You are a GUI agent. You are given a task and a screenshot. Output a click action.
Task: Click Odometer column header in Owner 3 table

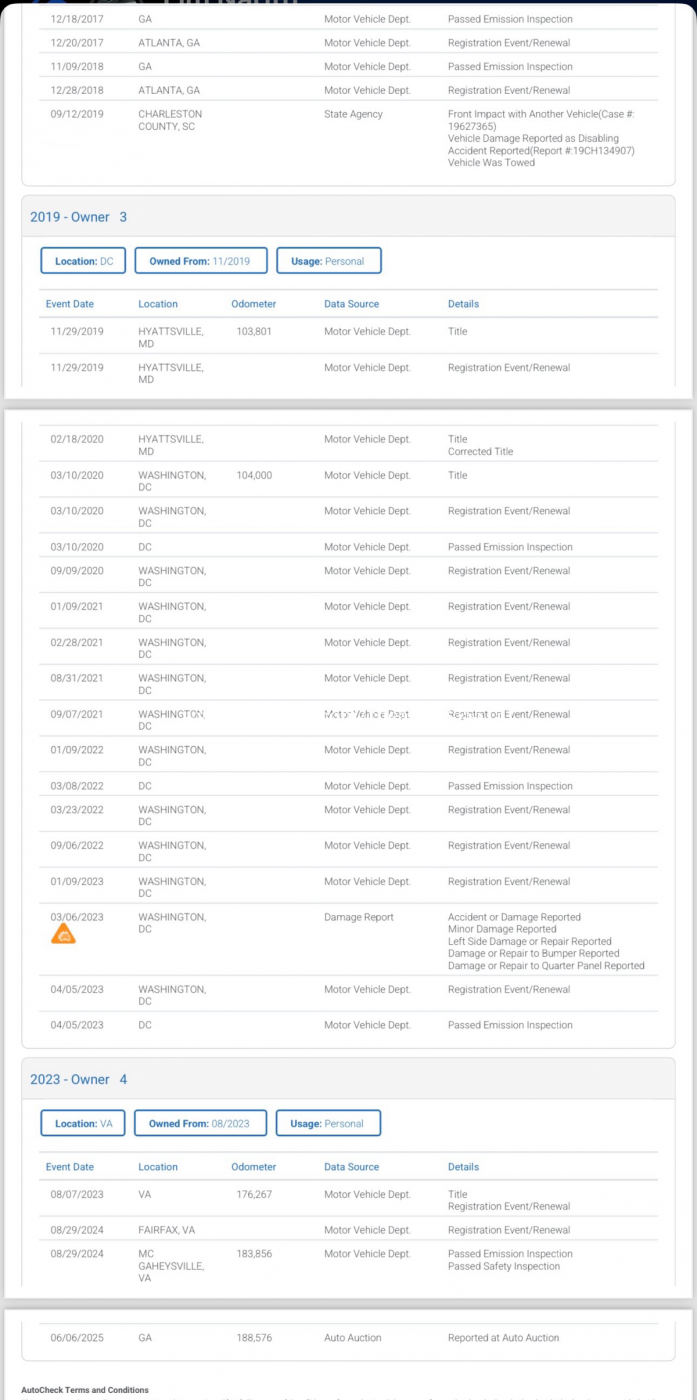(253, 304)
